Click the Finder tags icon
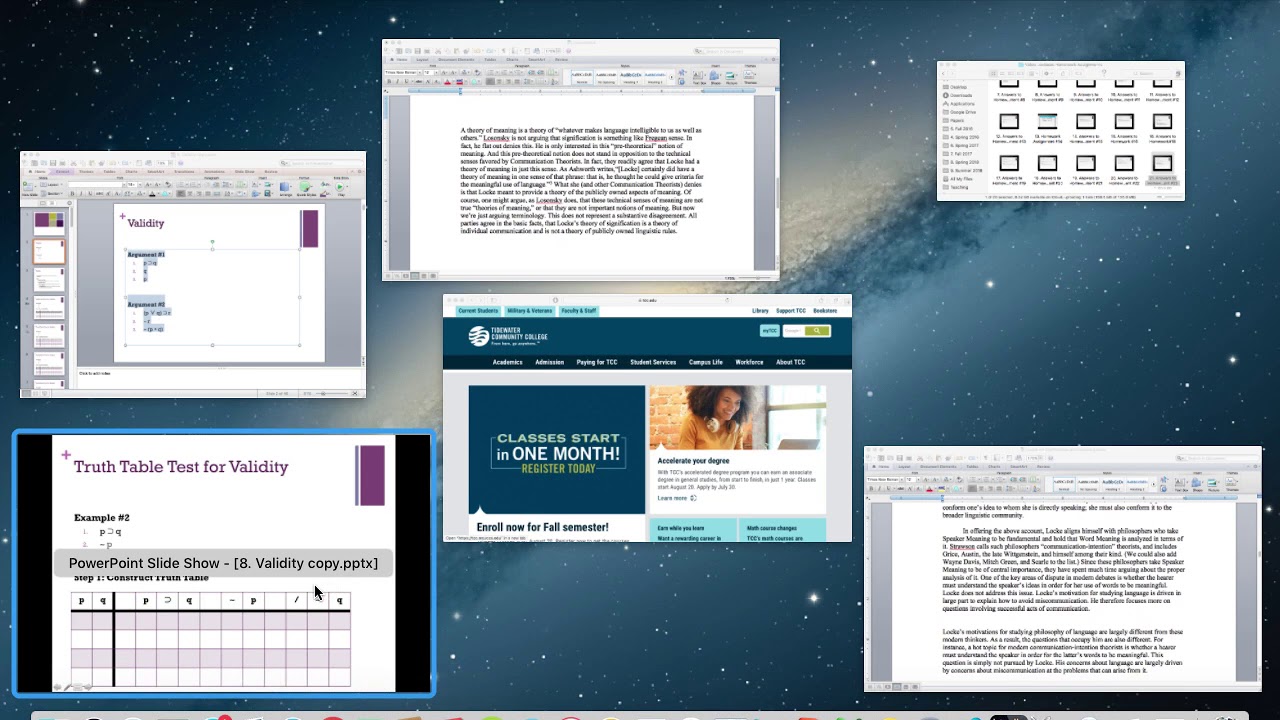 coord(1078,73)
